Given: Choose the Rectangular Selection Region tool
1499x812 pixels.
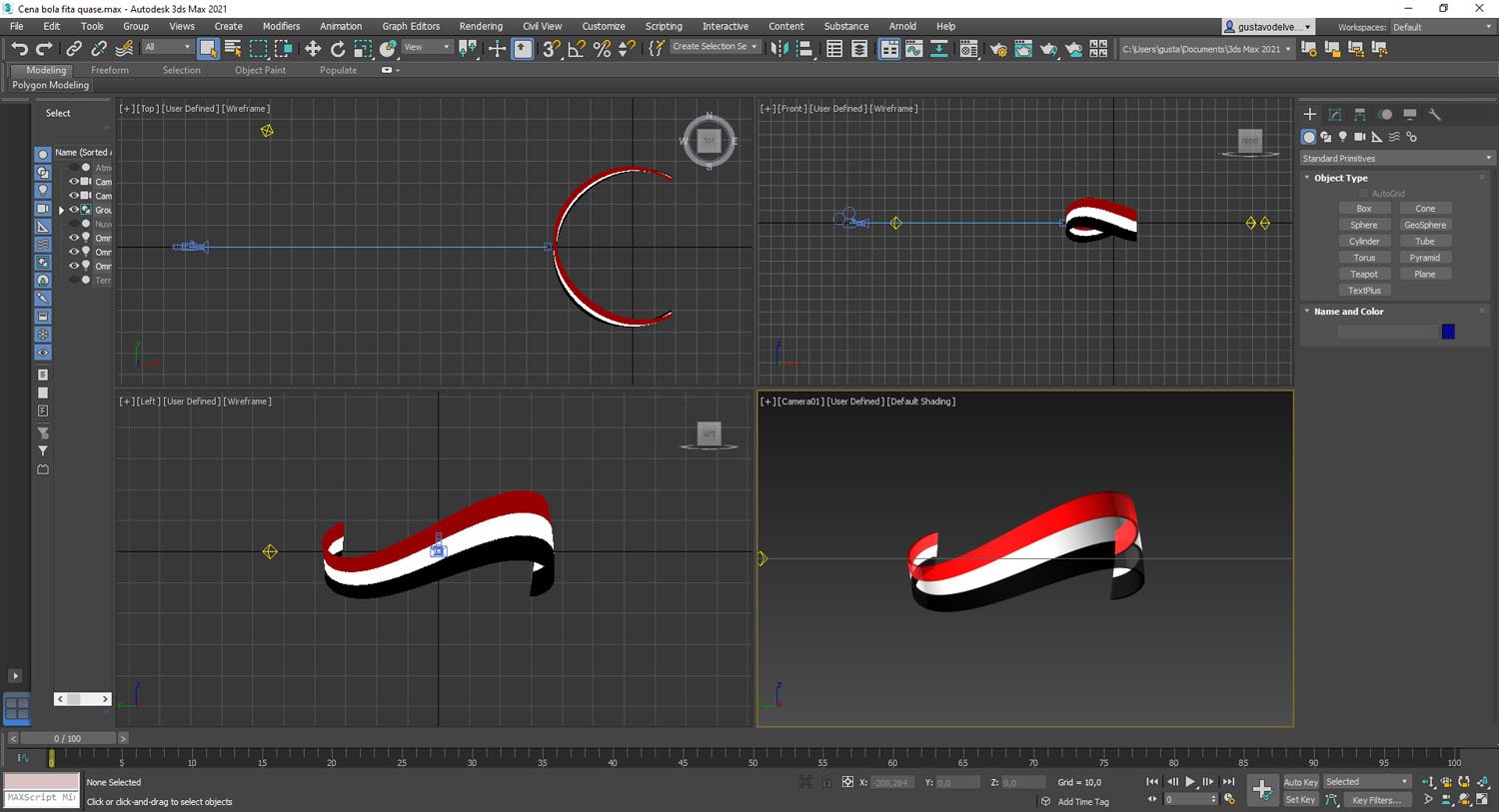Looking at the screenshot, I should [259, 48].
